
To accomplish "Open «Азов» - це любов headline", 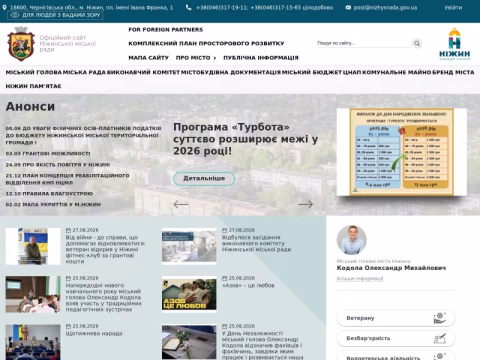I will [x=248, y=285].
